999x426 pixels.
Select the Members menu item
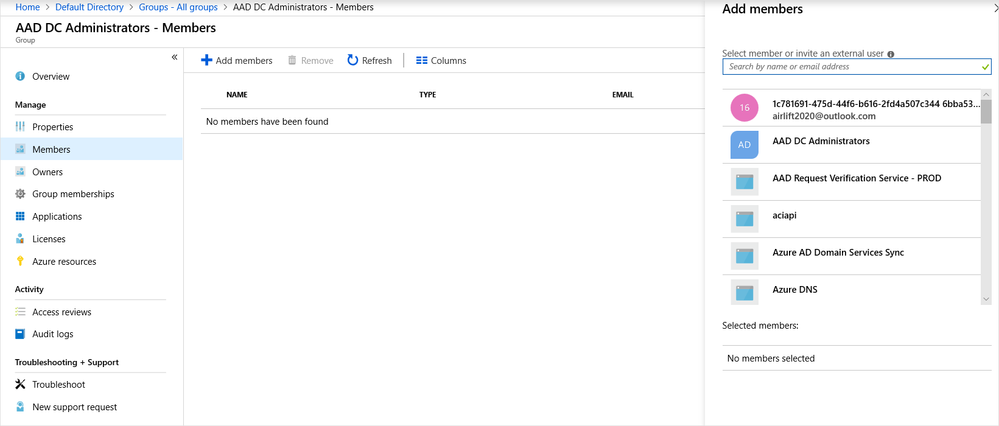[91, 150]
